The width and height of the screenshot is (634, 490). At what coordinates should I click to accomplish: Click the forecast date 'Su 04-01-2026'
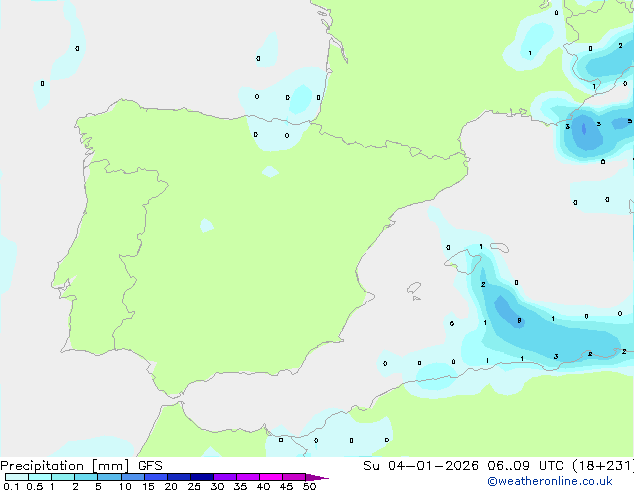(421, 466)
